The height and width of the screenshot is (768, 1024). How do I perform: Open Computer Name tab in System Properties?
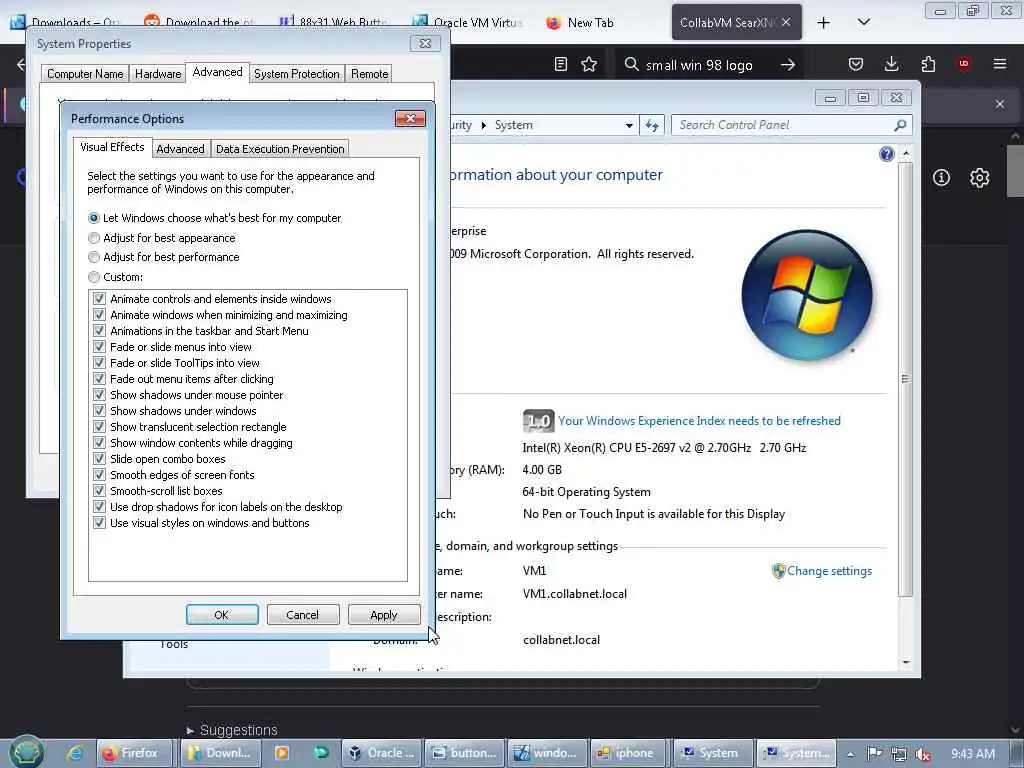tap(85, 74)
